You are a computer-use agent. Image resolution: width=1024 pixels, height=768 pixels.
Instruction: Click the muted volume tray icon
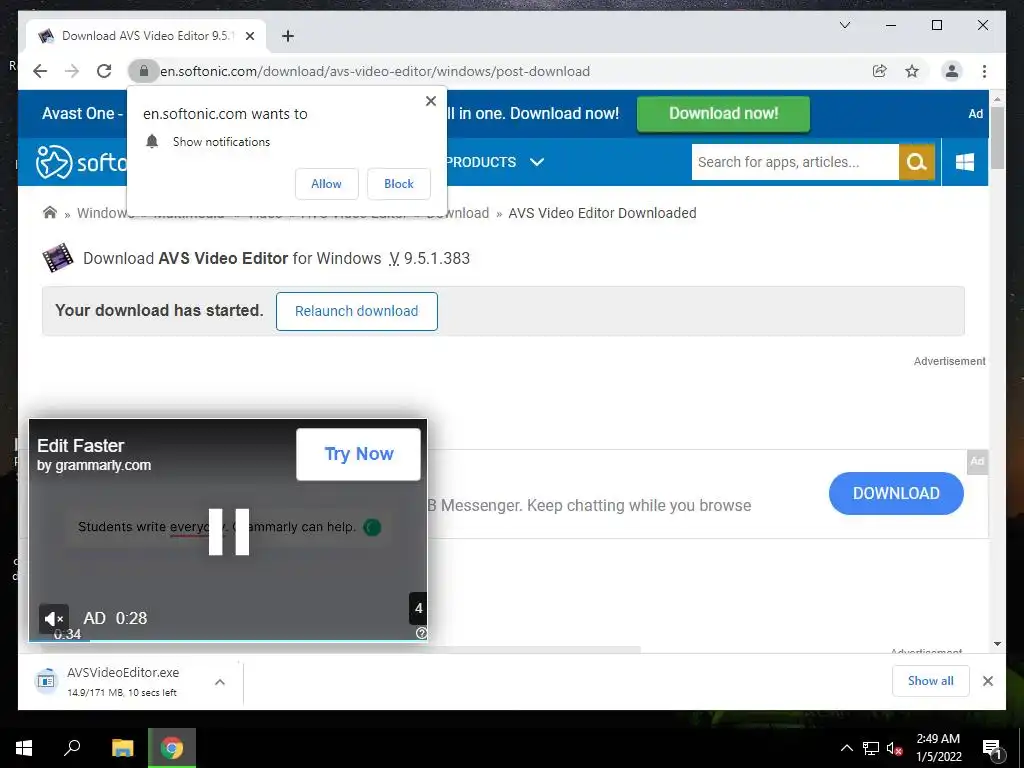point(894,748)
